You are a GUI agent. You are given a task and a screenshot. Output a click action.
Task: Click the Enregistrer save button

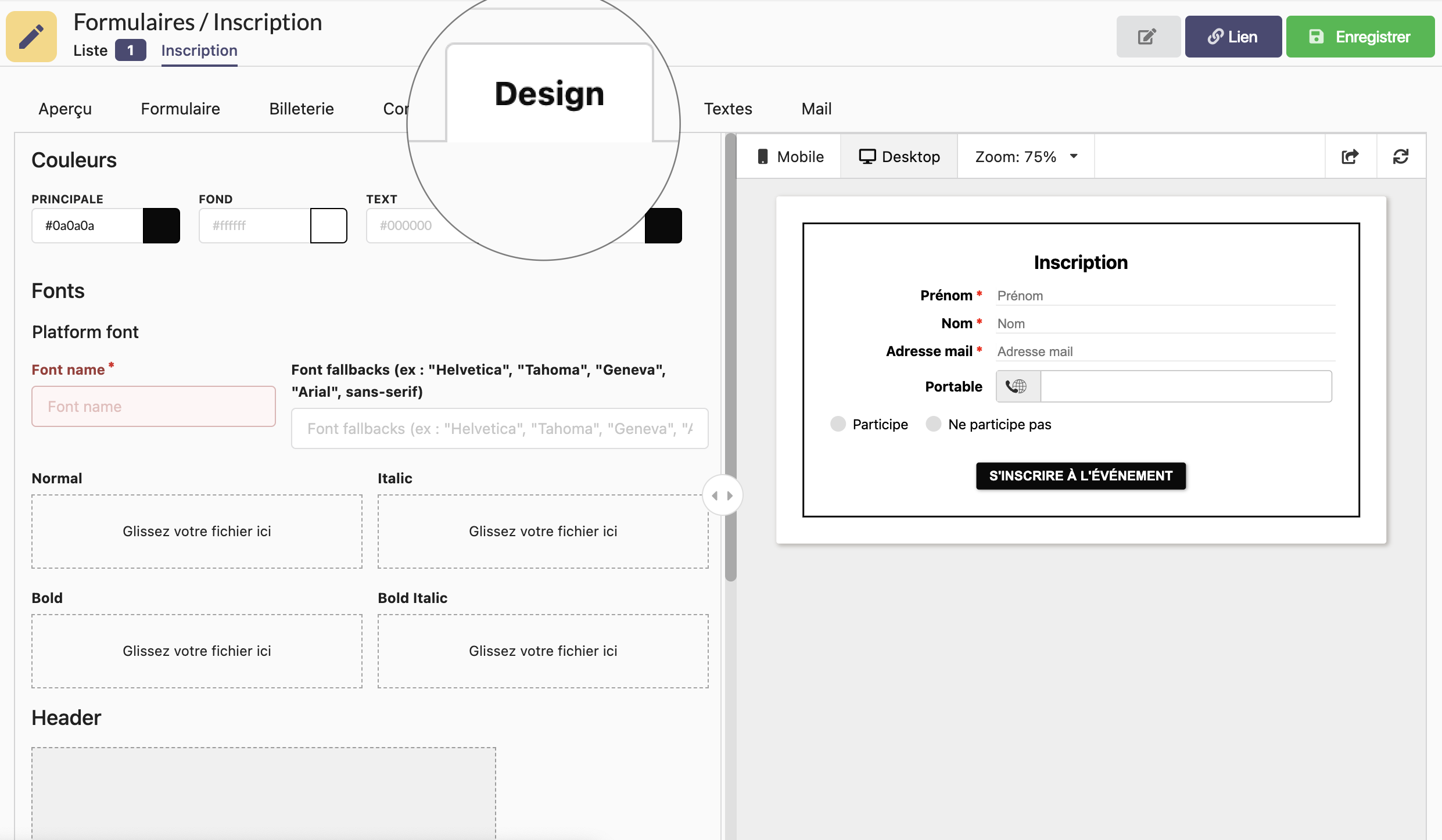1360,37
